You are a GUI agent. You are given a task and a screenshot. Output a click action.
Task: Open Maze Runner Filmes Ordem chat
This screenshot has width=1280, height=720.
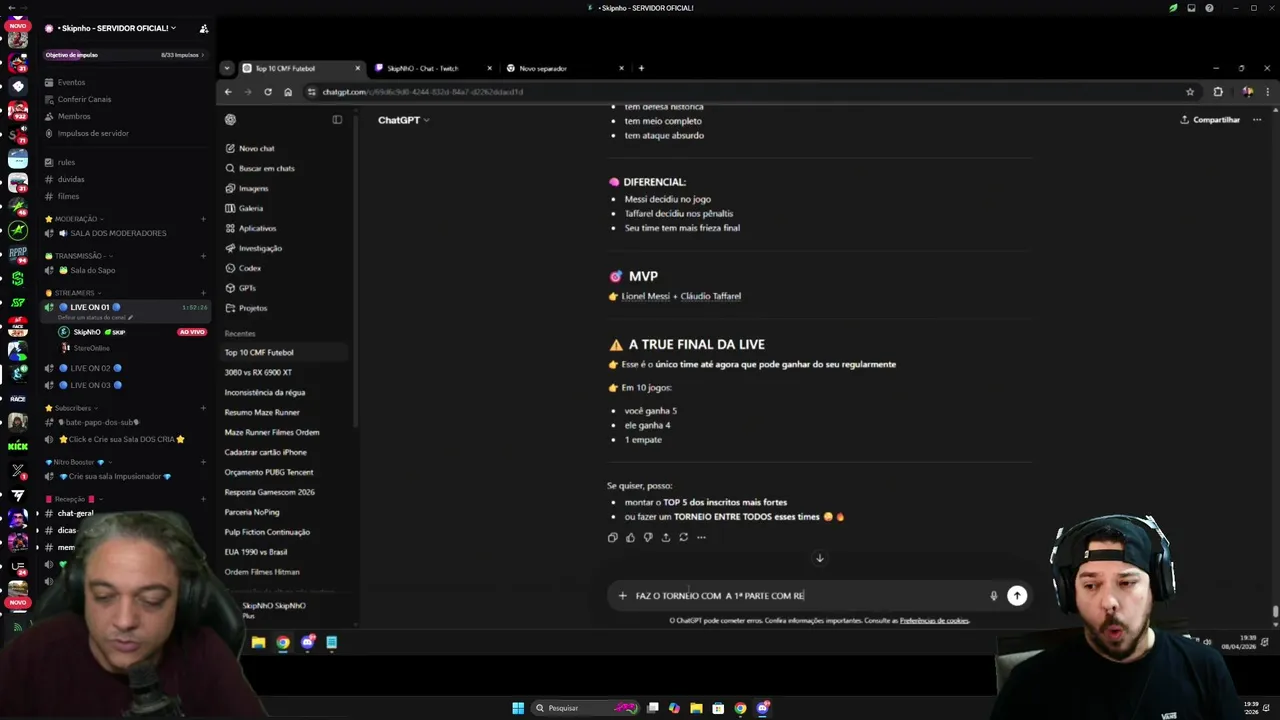(x=272, y=432)
